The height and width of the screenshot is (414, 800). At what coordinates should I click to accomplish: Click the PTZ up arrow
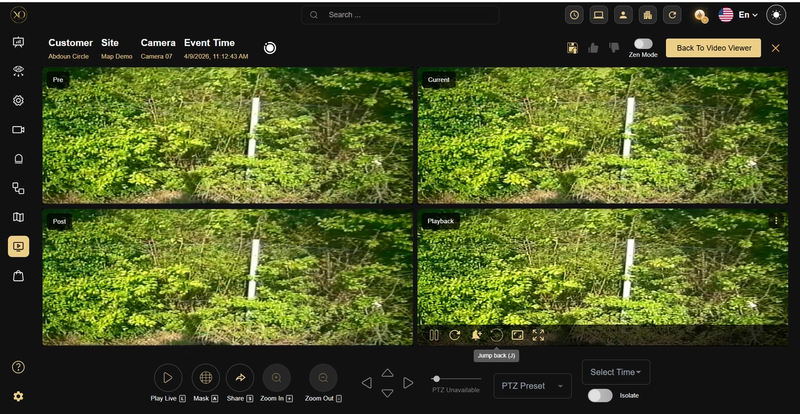(x=388, y=373)
